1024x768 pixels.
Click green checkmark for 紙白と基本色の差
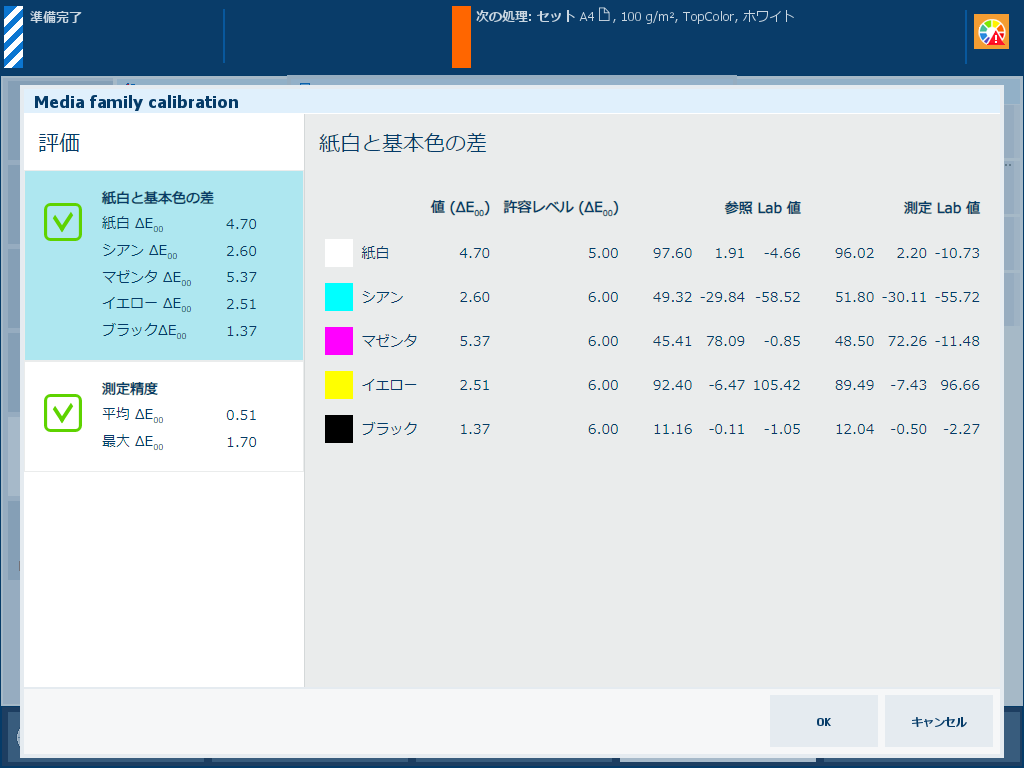coord(63,222)
